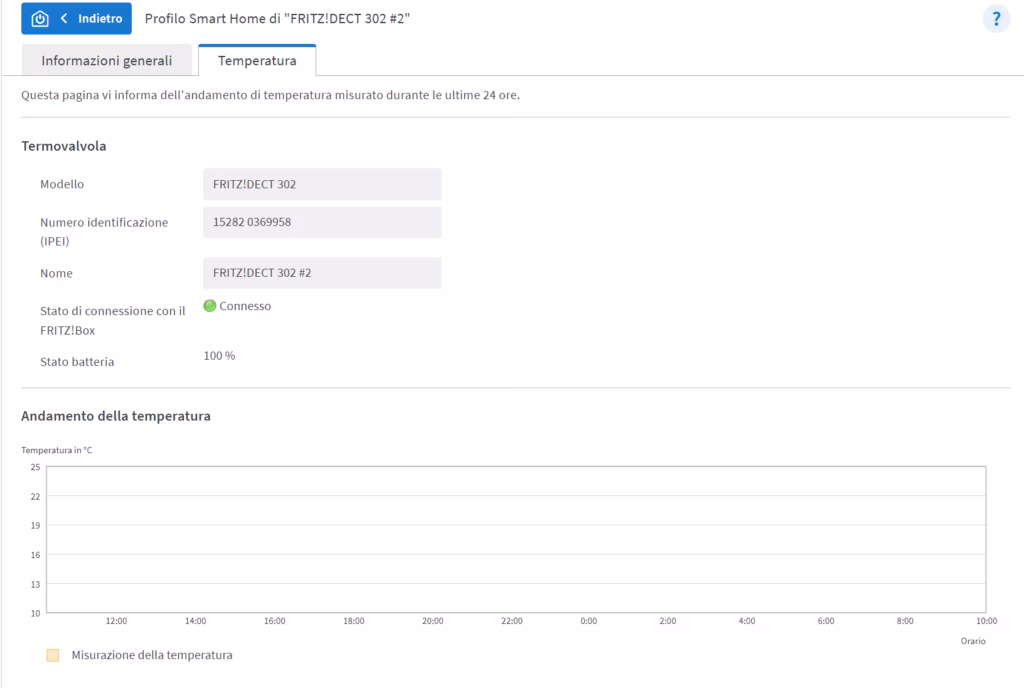Click the 13 temperature axis value
The height and width of the screenshot is (688, 1024).
pos(35,584)
